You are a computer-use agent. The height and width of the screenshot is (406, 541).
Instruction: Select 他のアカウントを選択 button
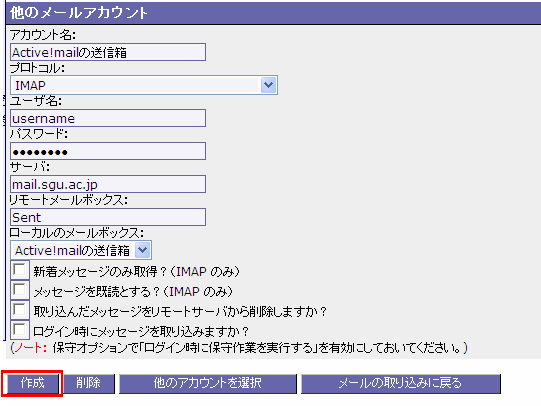(208, 384)
